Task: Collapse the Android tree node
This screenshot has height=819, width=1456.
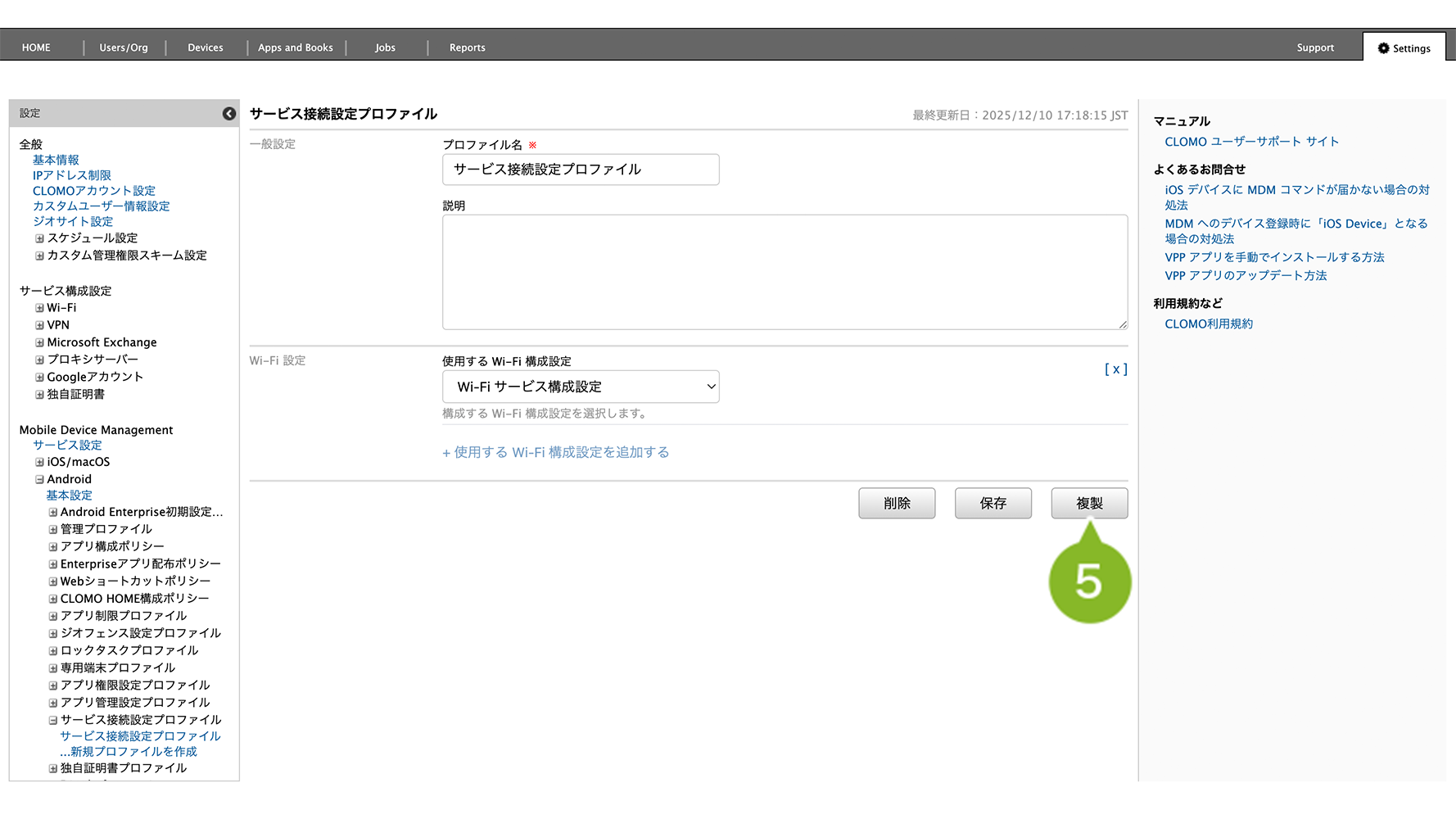Action: 39,480
